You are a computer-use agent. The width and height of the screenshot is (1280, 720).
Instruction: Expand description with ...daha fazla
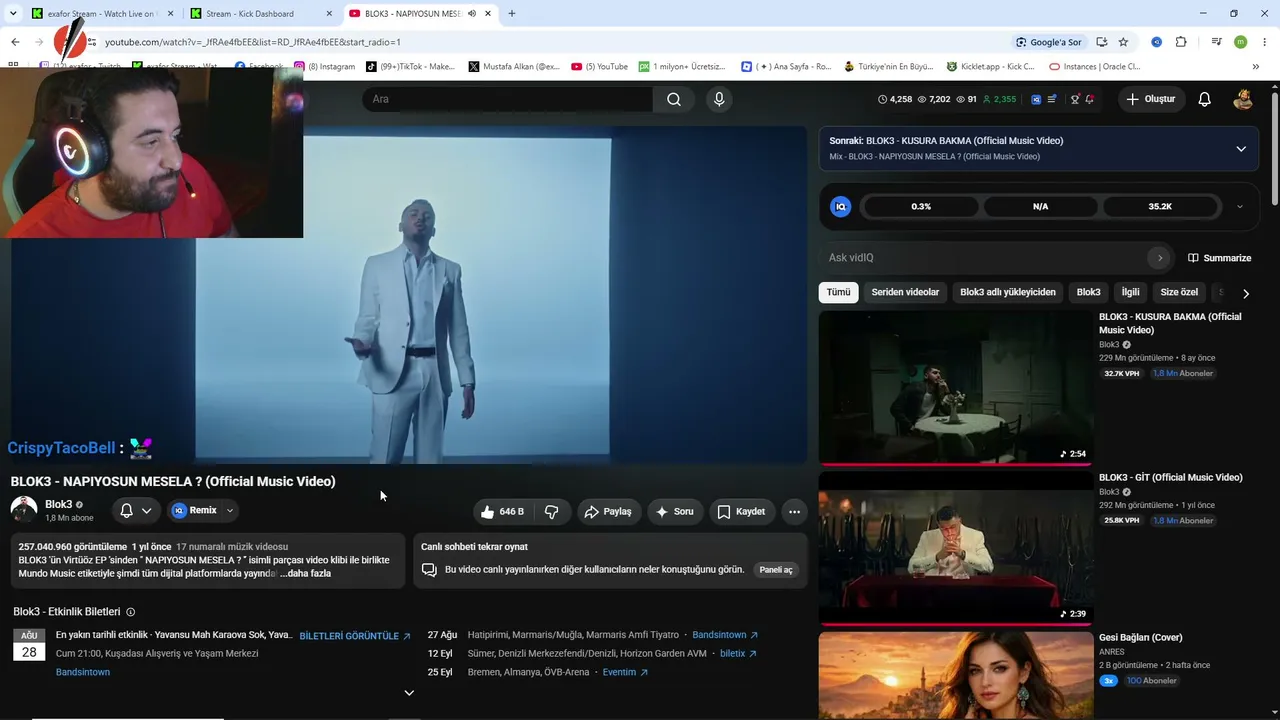point(305,574)
